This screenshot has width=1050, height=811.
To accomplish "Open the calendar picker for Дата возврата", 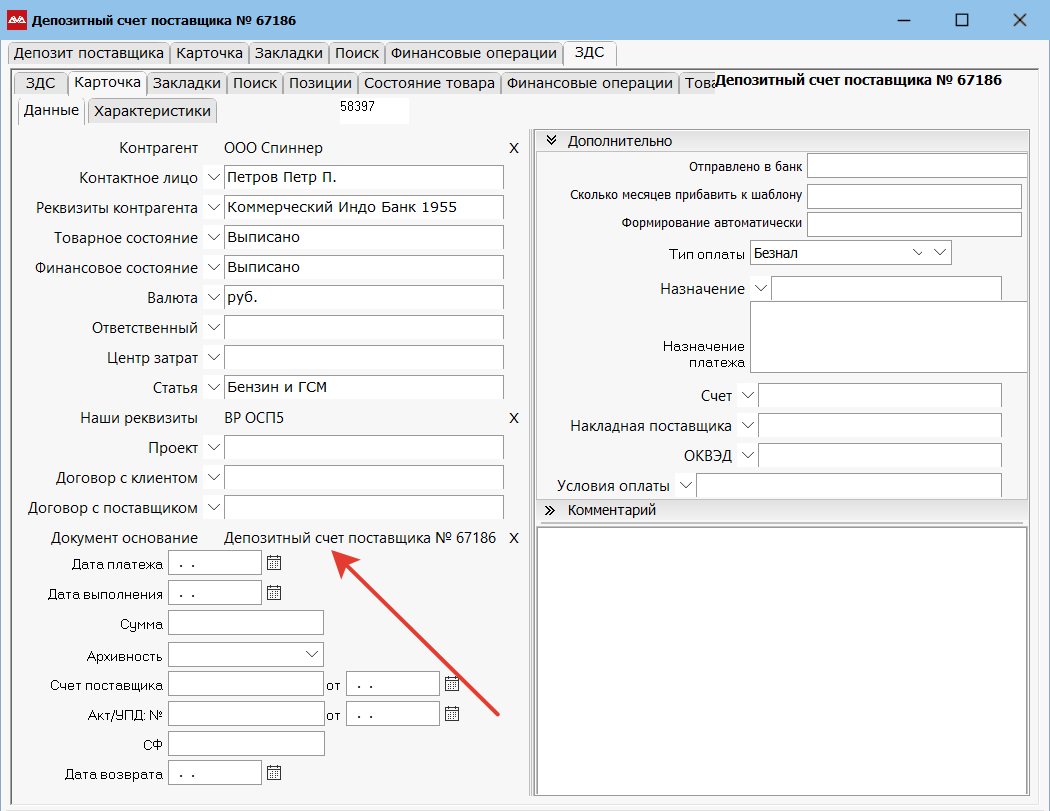I will pos(274,773).
